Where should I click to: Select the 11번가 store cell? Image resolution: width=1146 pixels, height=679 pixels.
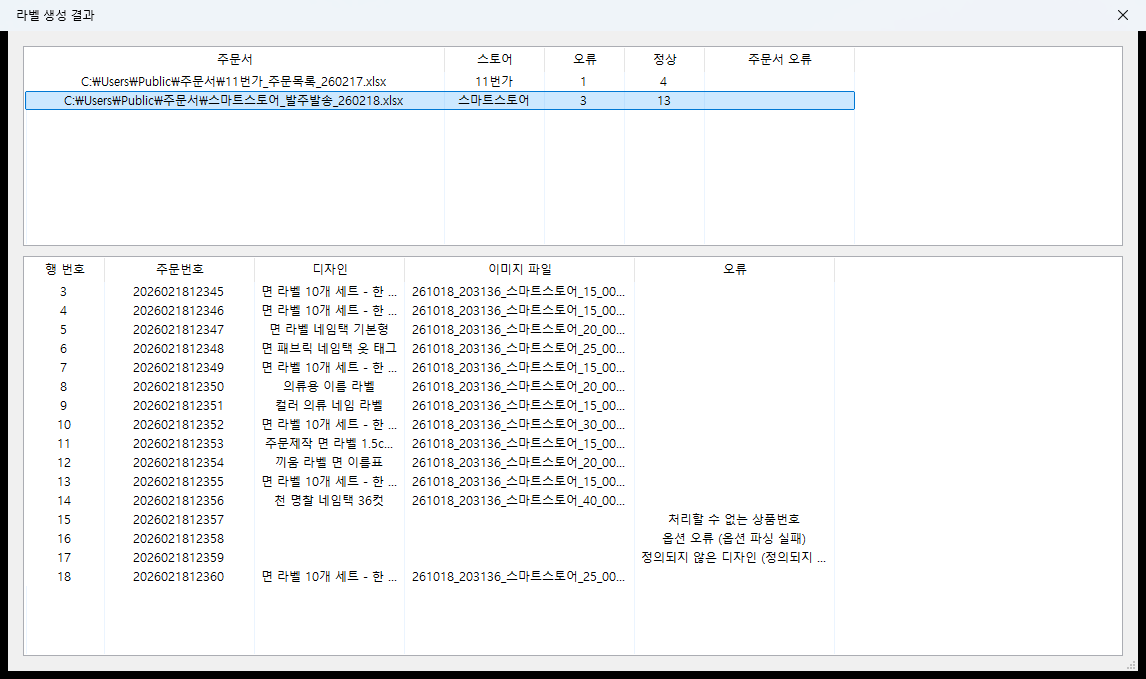494,81
